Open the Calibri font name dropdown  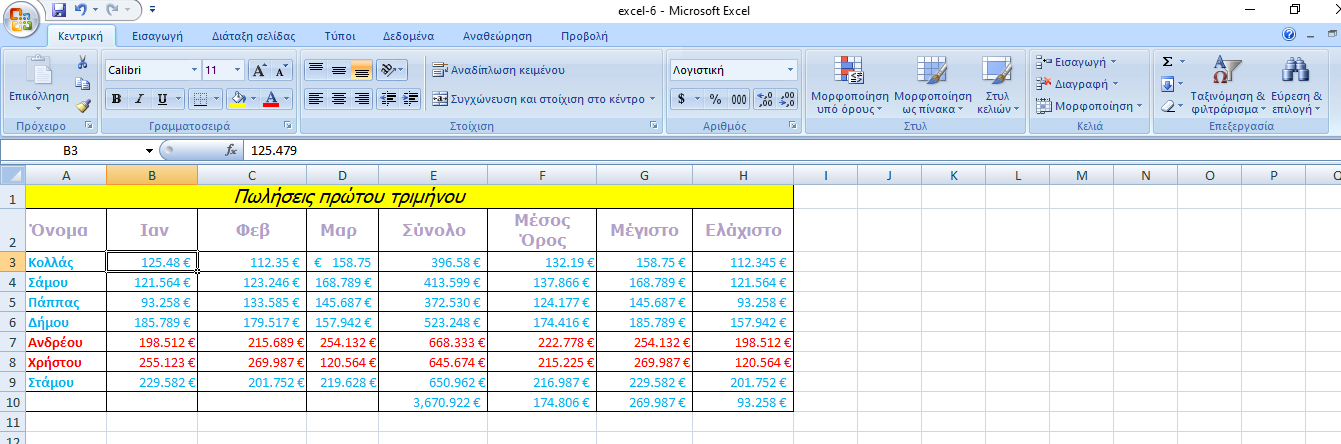click(194, 71)
